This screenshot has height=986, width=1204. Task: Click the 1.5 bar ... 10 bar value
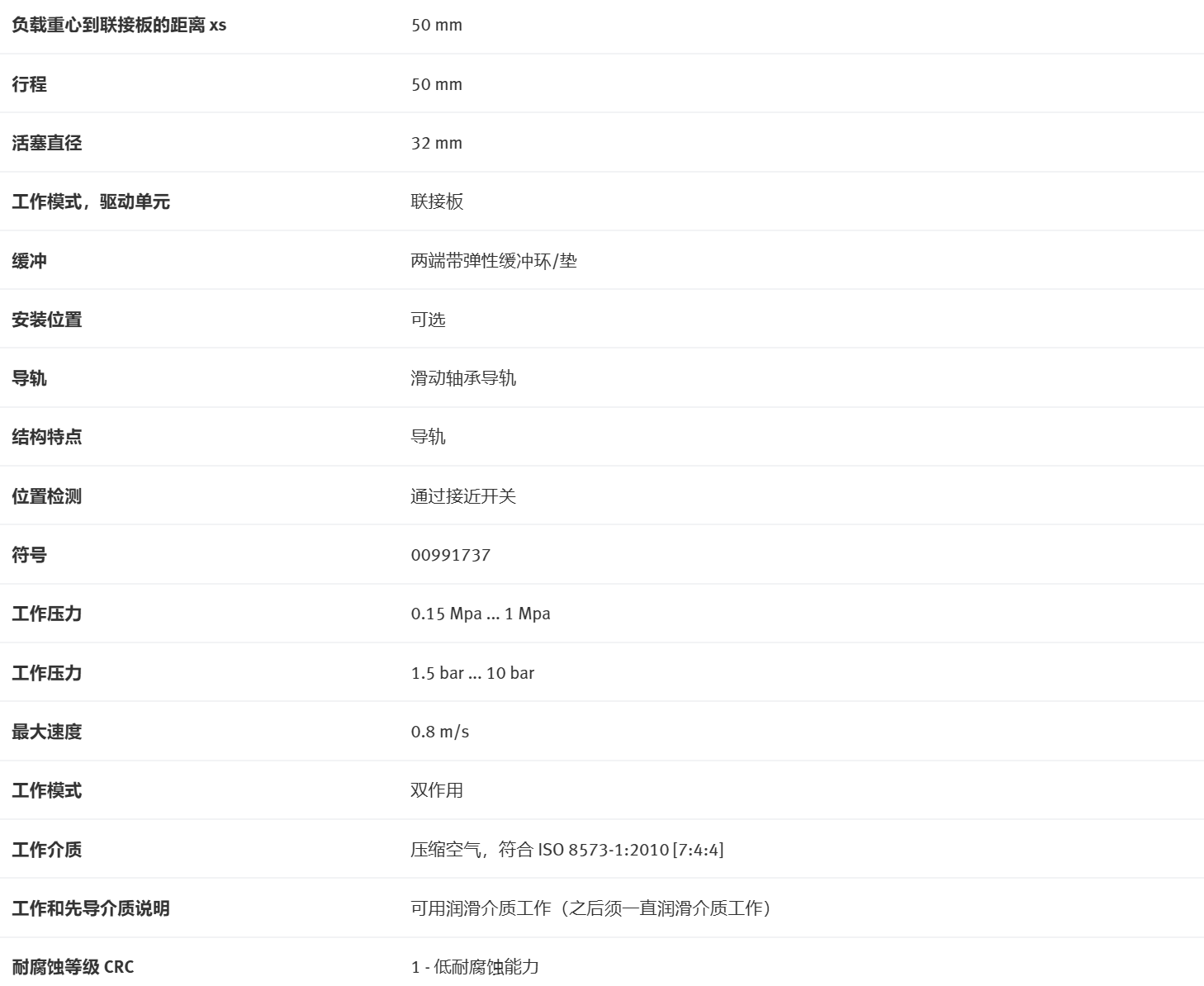(472, 673)
